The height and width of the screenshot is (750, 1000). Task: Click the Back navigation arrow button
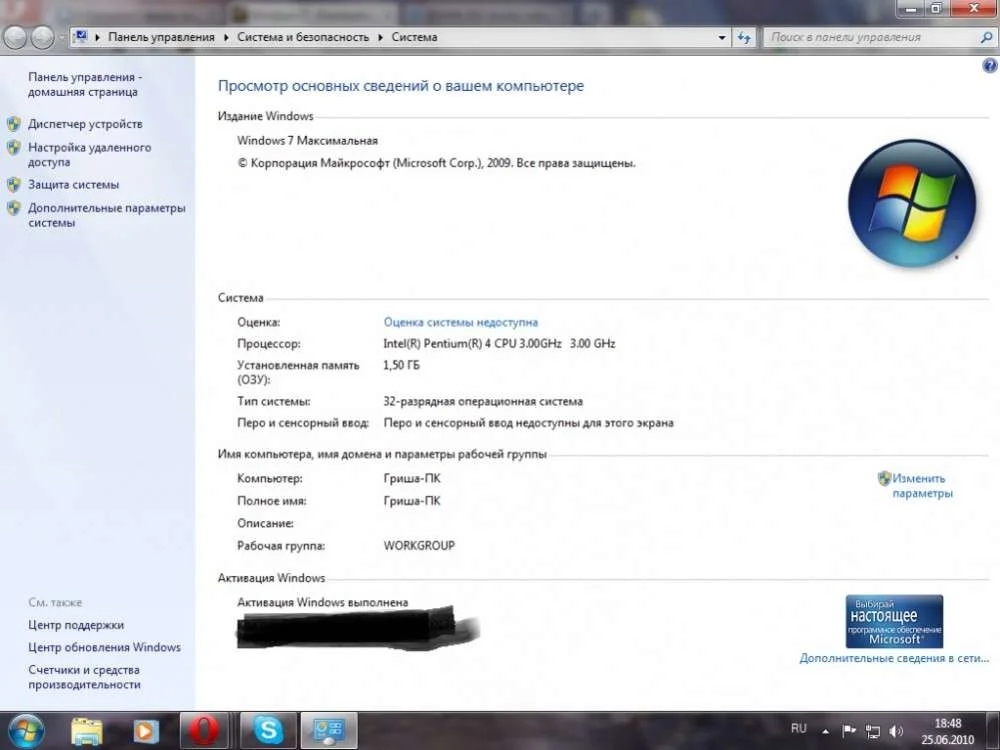coord(15,38)
